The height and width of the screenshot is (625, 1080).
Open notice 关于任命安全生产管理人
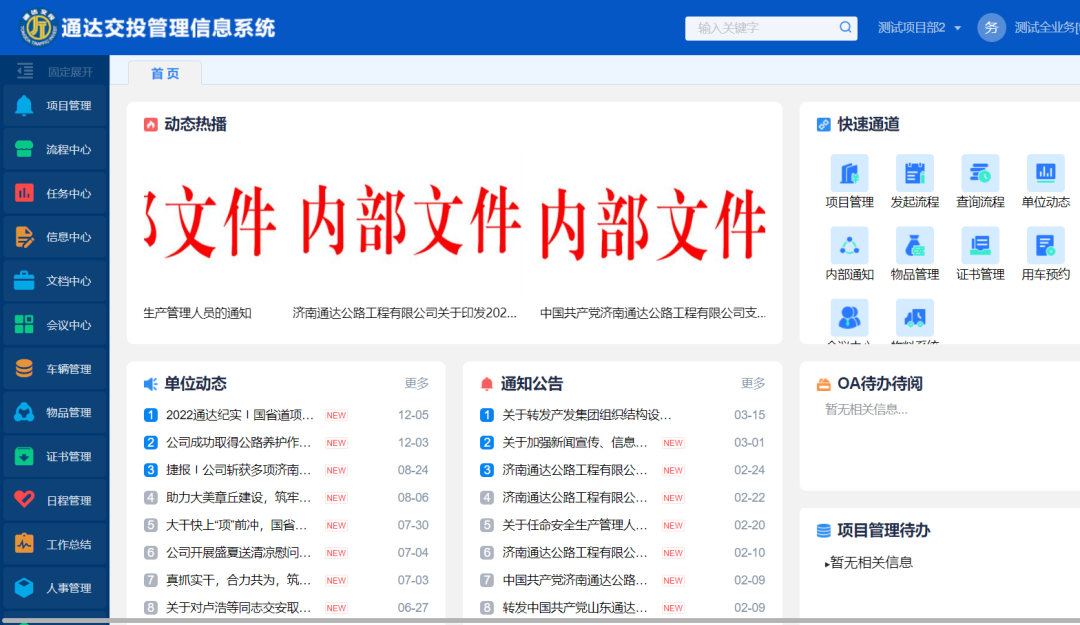[574, 525]
